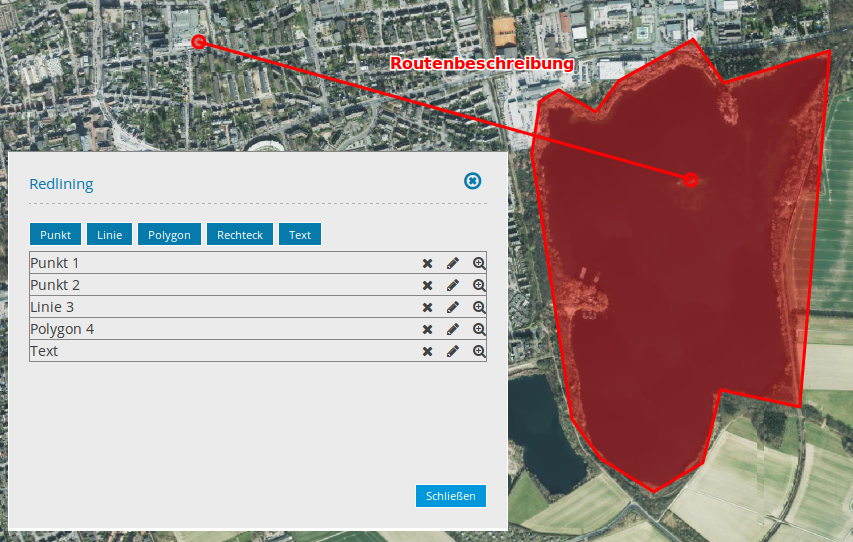Close the Redlining dialog with the round X icon
The height and width of the screenshot is (542, 853).
click(x=472, y=181)
